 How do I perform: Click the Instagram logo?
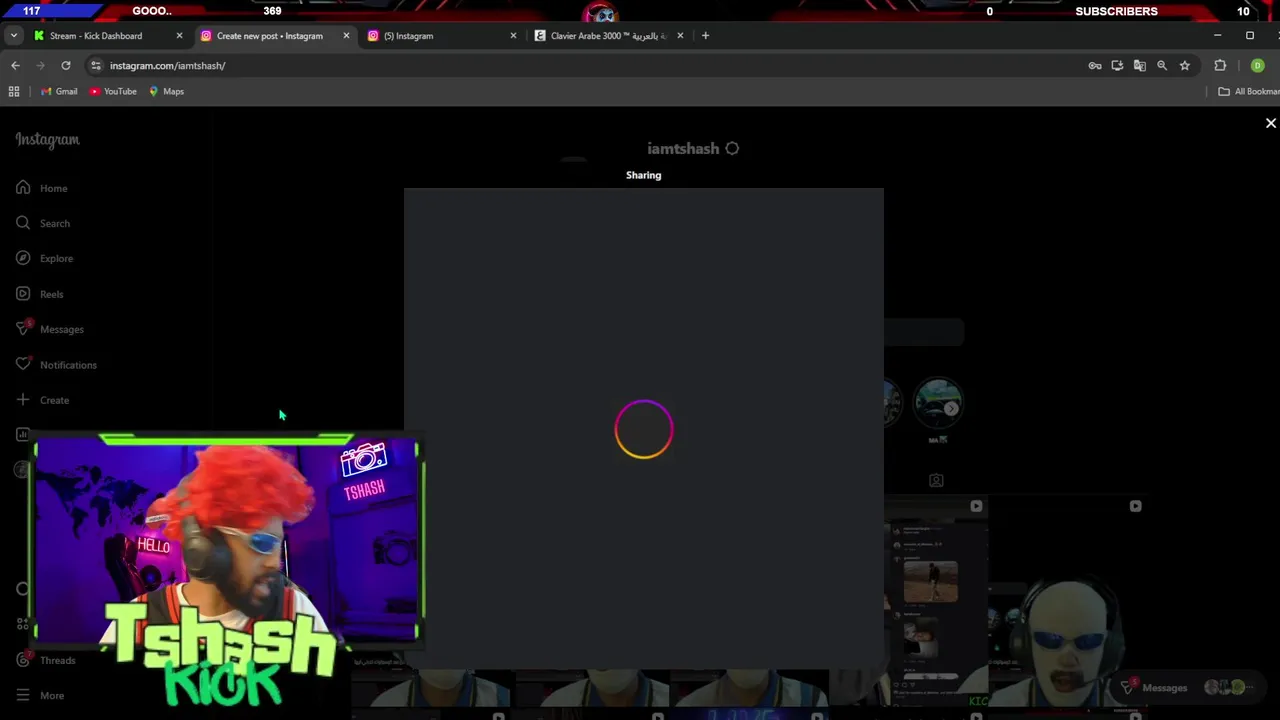(47, 140)
